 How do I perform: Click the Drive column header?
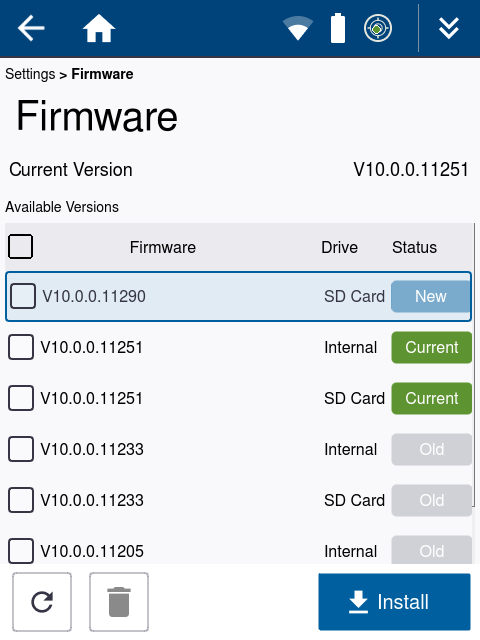339,247
